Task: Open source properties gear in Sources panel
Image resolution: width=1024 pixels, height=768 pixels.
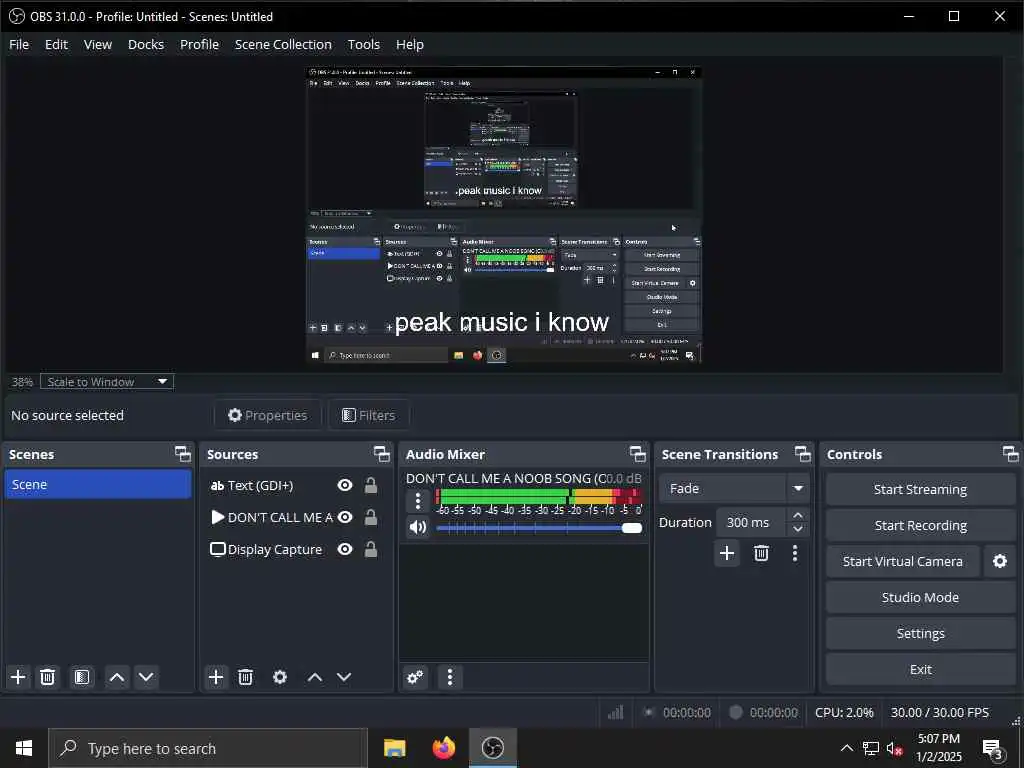Action: (x=280, y=677)
